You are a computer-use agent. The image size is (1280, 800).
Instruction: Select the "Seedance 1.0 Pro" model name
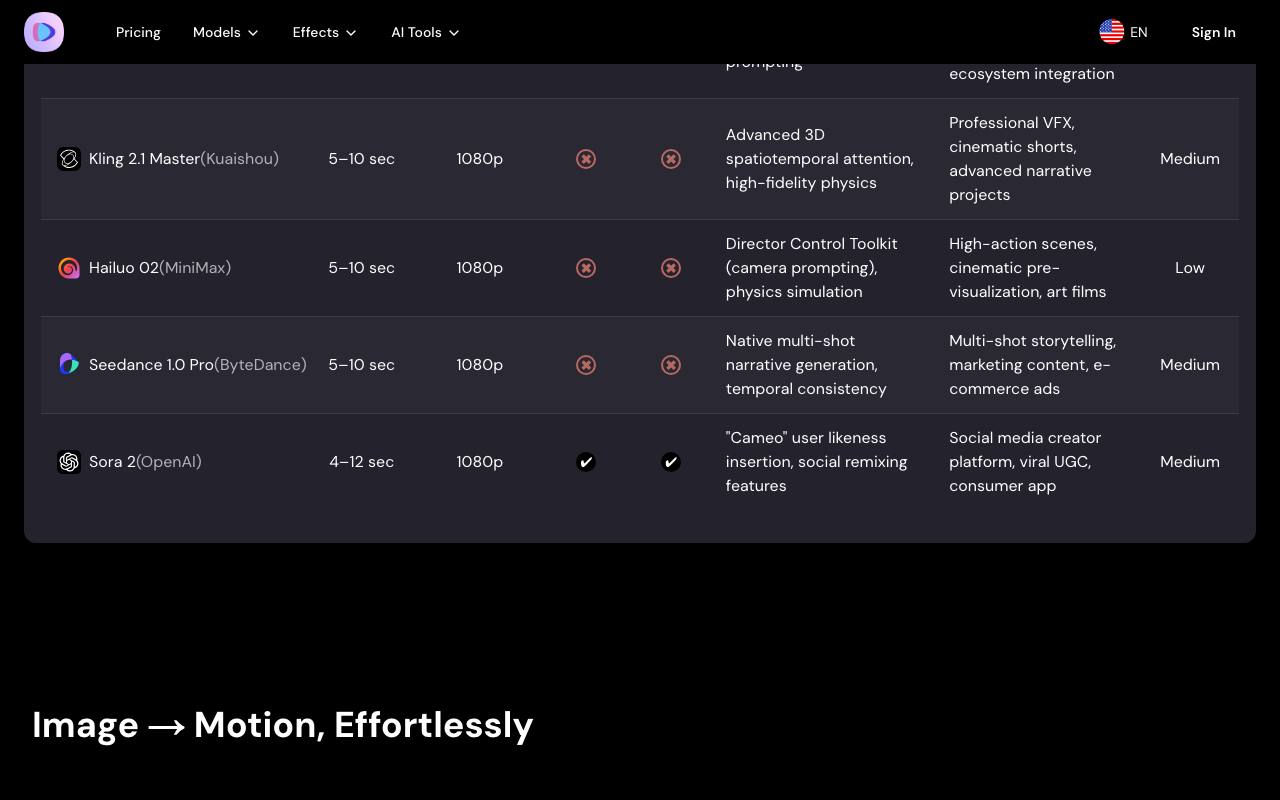point(151,365)
